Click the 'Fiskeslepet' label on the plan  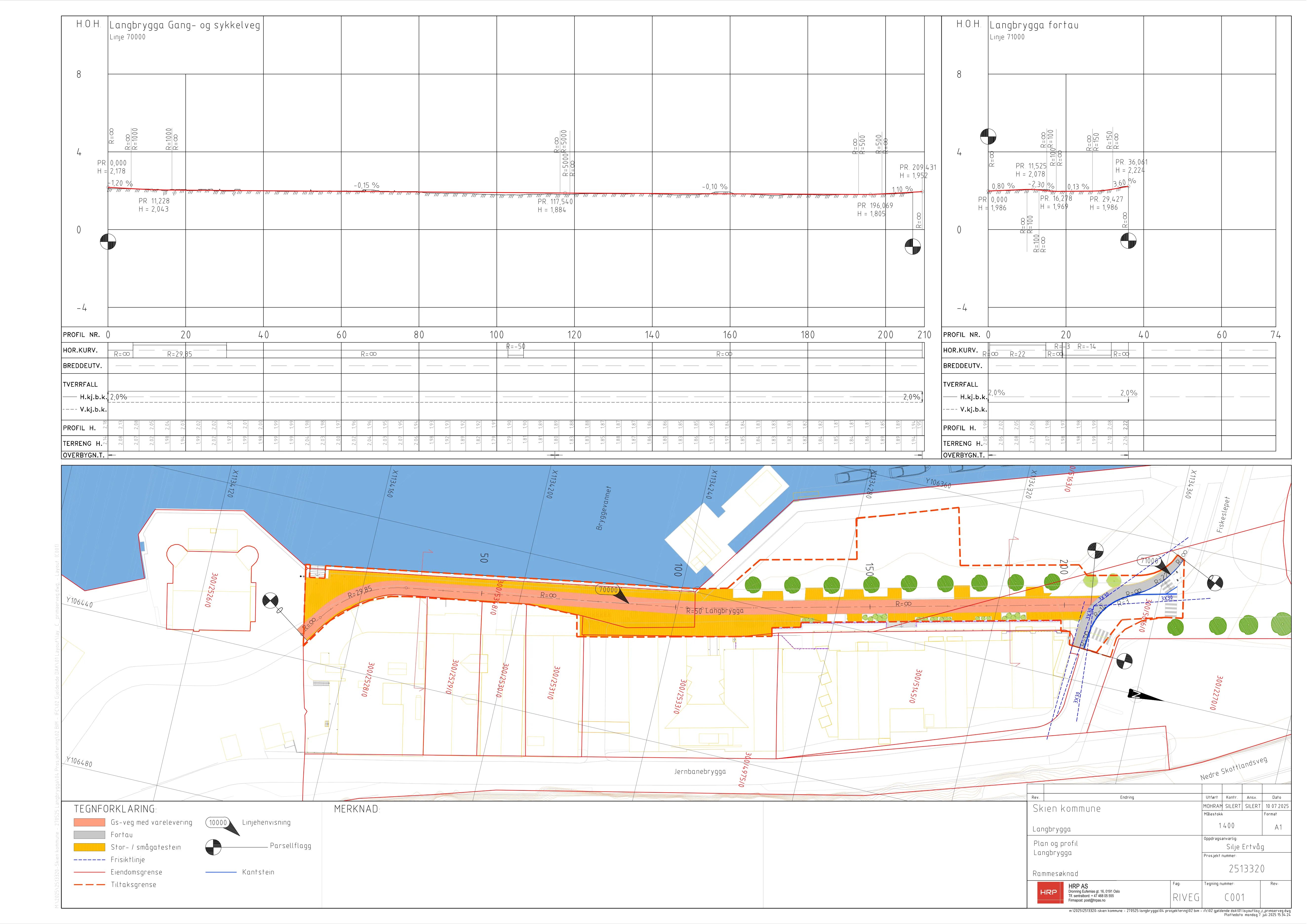pos(1223,515)
